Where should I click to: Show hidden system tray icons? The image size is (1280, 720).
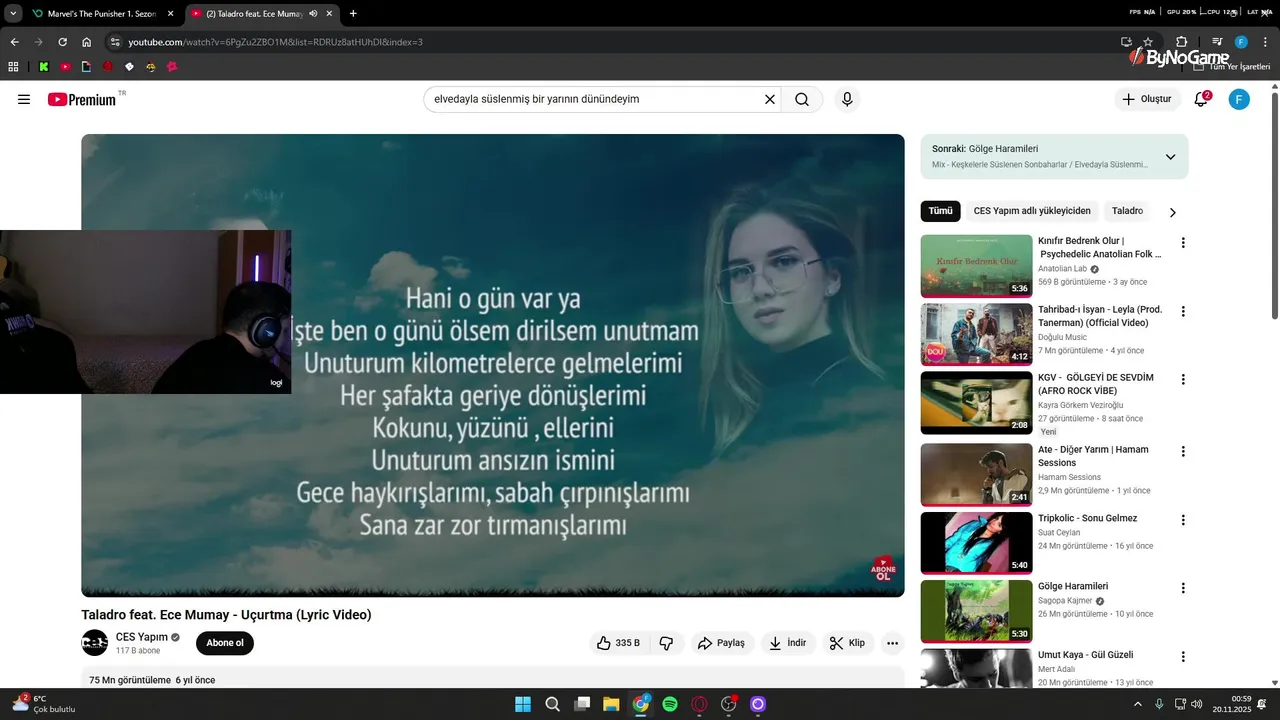click(1138, 704)
